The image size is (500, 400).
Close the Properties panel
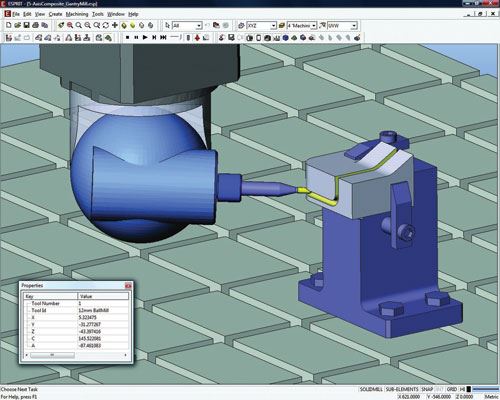(x=128, y=286)
